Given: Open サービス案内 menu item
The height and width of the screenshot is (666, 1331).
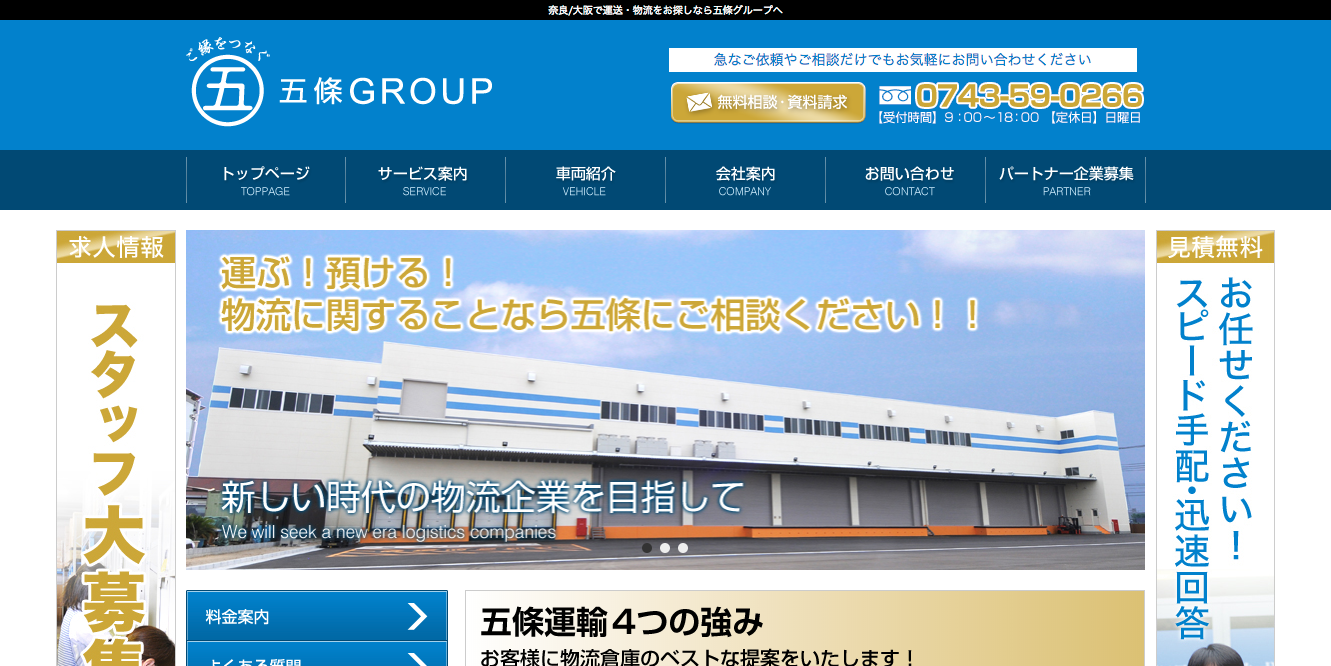Looking at the screenshot, I should (425, 180).
